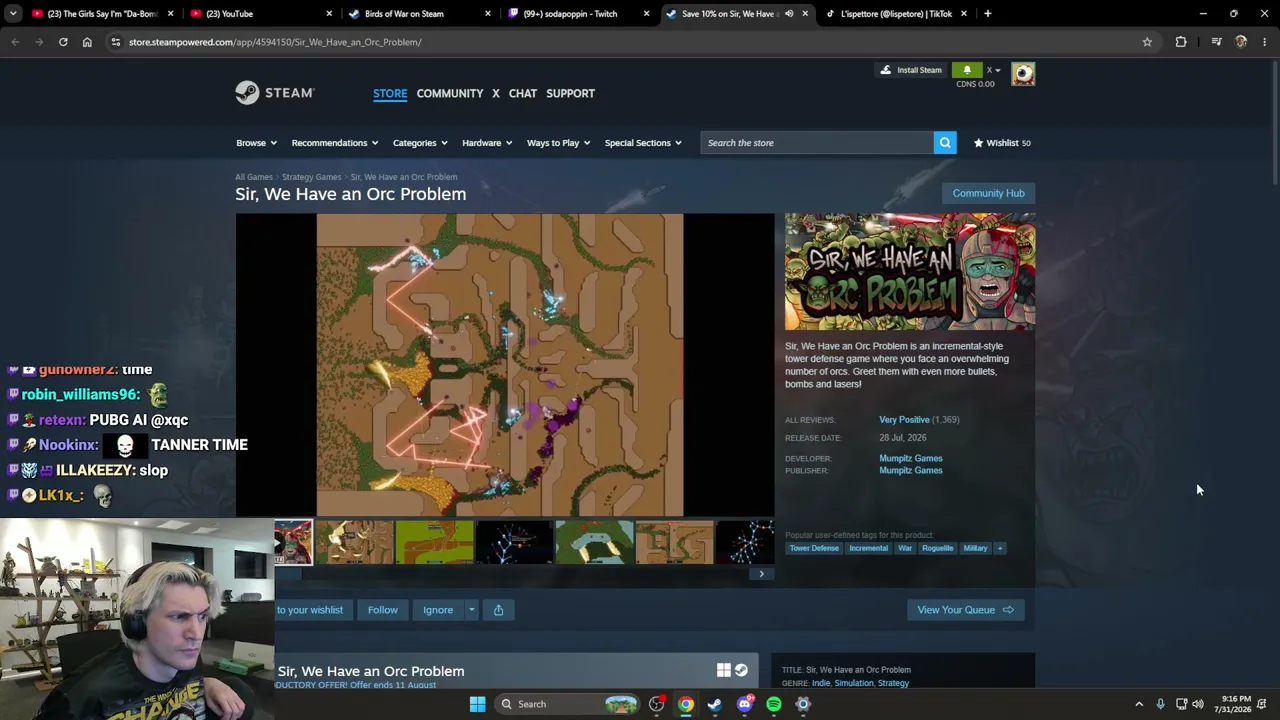Viewport: 1280px width, 720px height.
Task: Switch to the L'ispettore TikTok tab
Action: tap(895, 14)
